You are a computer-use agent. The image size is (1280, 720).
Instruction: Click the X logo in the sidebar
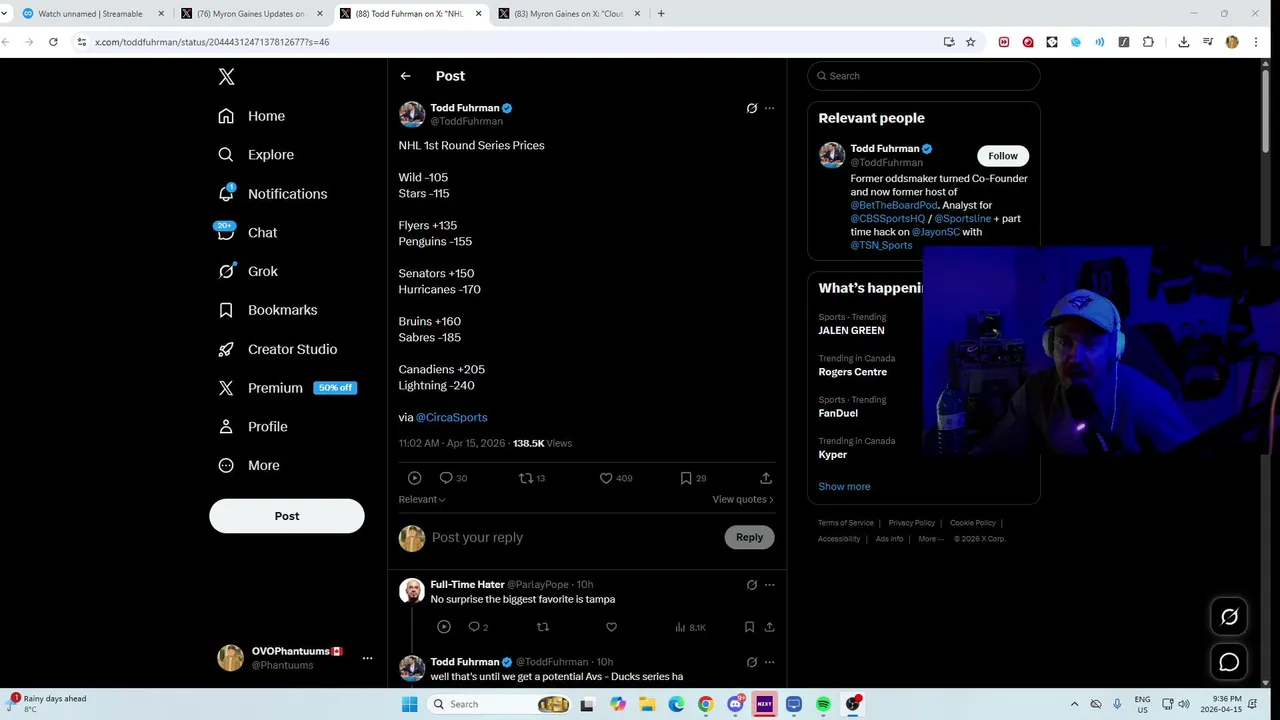click(227, 77)
